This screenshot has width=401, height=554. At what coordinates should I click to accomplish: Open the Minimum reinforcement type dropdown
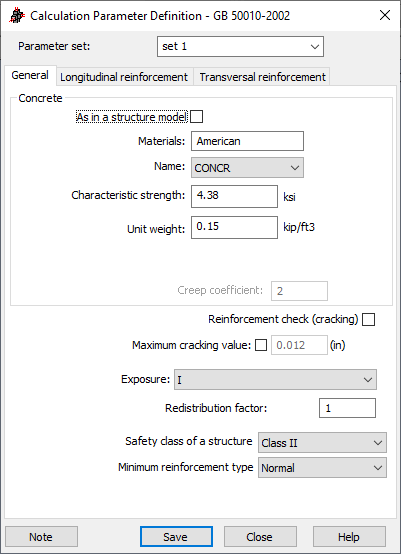tap(322, 468)
